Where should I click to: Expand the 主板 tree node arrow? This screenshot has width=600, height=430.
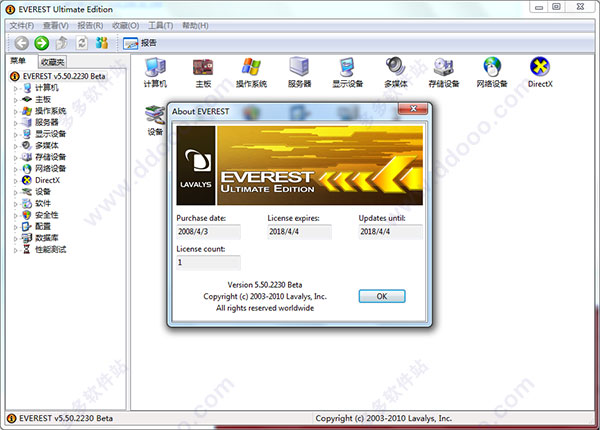point(16,100)
